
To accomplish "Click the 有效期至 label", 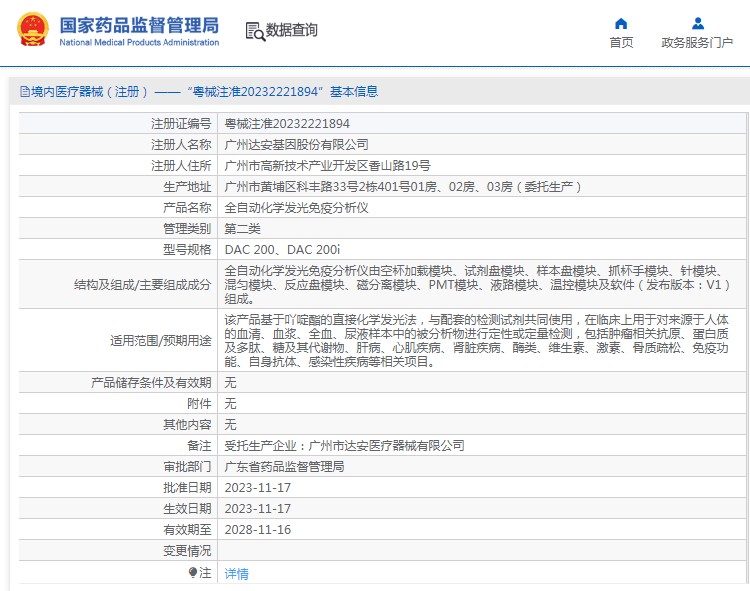I will [187, 530].
